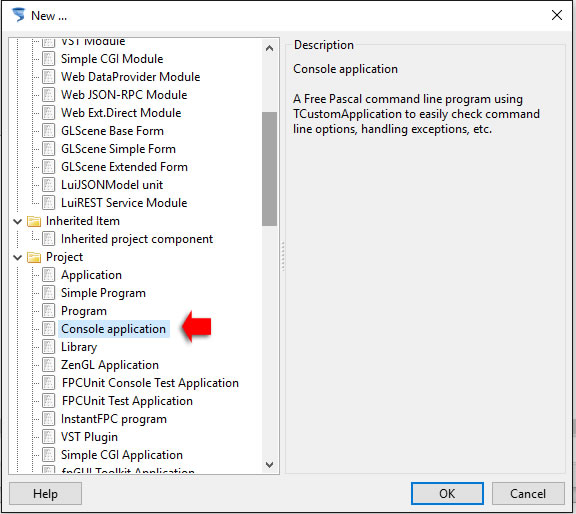This screenshot has width=576, height=514.
Task: Select Web JSON-RPC Module in the list
Action: (124, 95)
